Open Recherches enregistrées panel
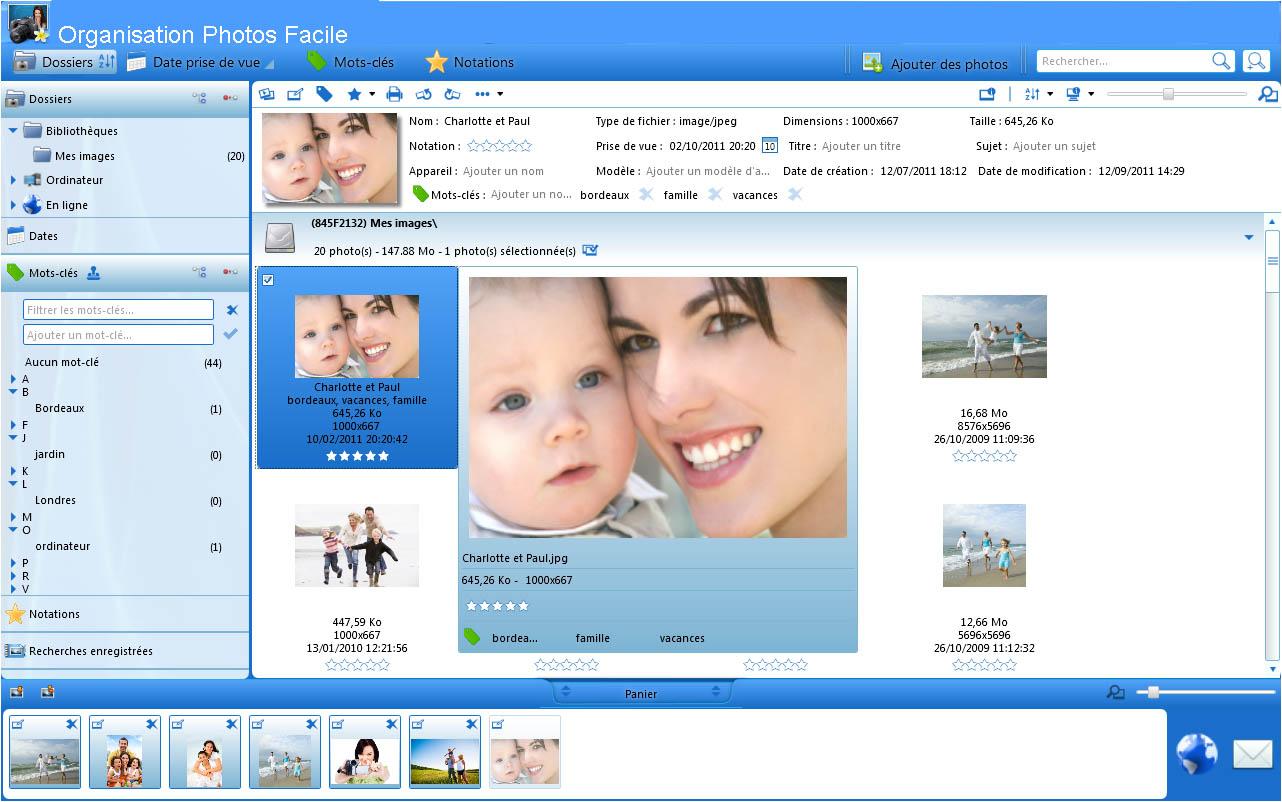Image resolution: width=1282 pixels, height=802 pixels. pos(125,651)
